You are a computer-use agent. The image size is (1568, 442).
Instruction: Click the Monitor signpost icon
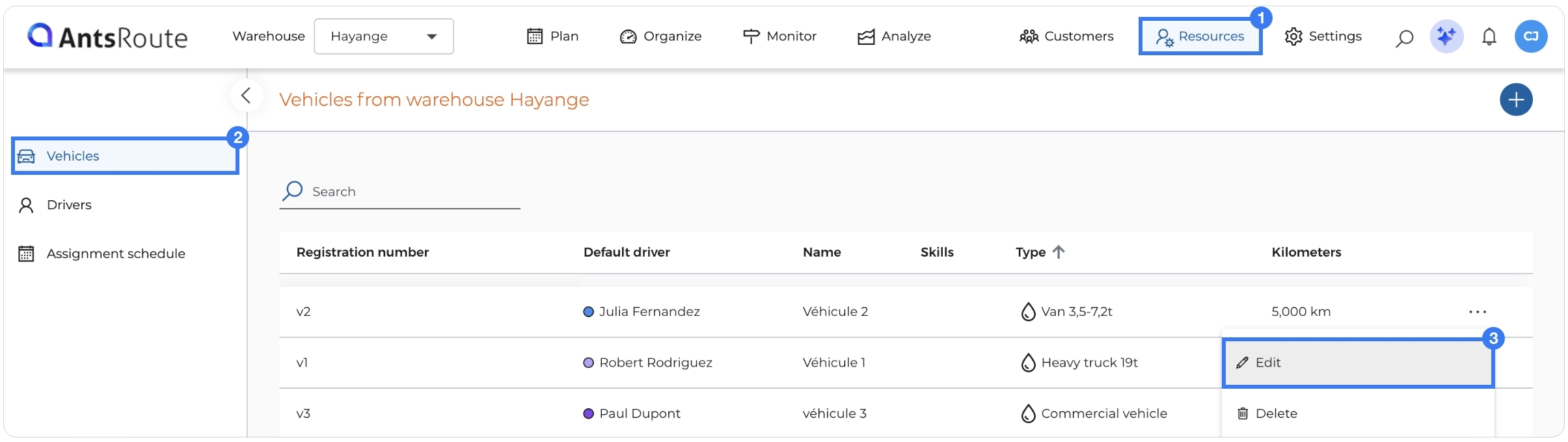tap(751, 36)
